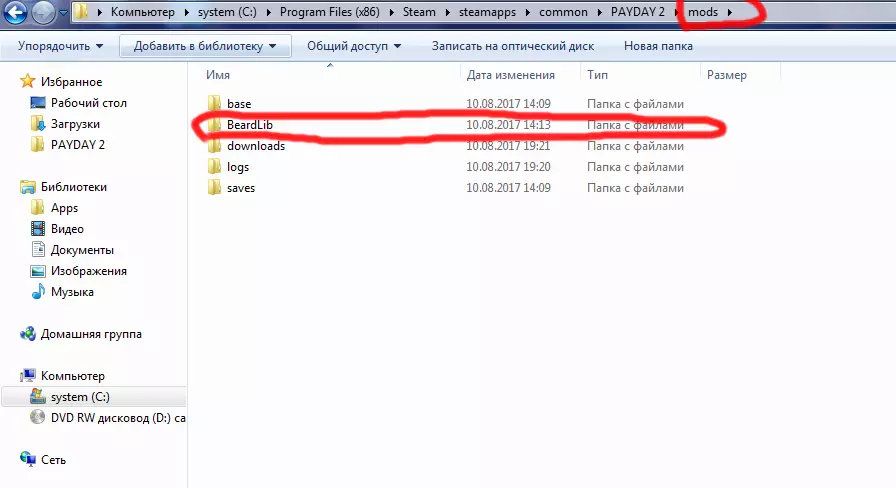Expand arrow after steamapps in path
The height and width of the screenshot is (488, 896).
528,12
